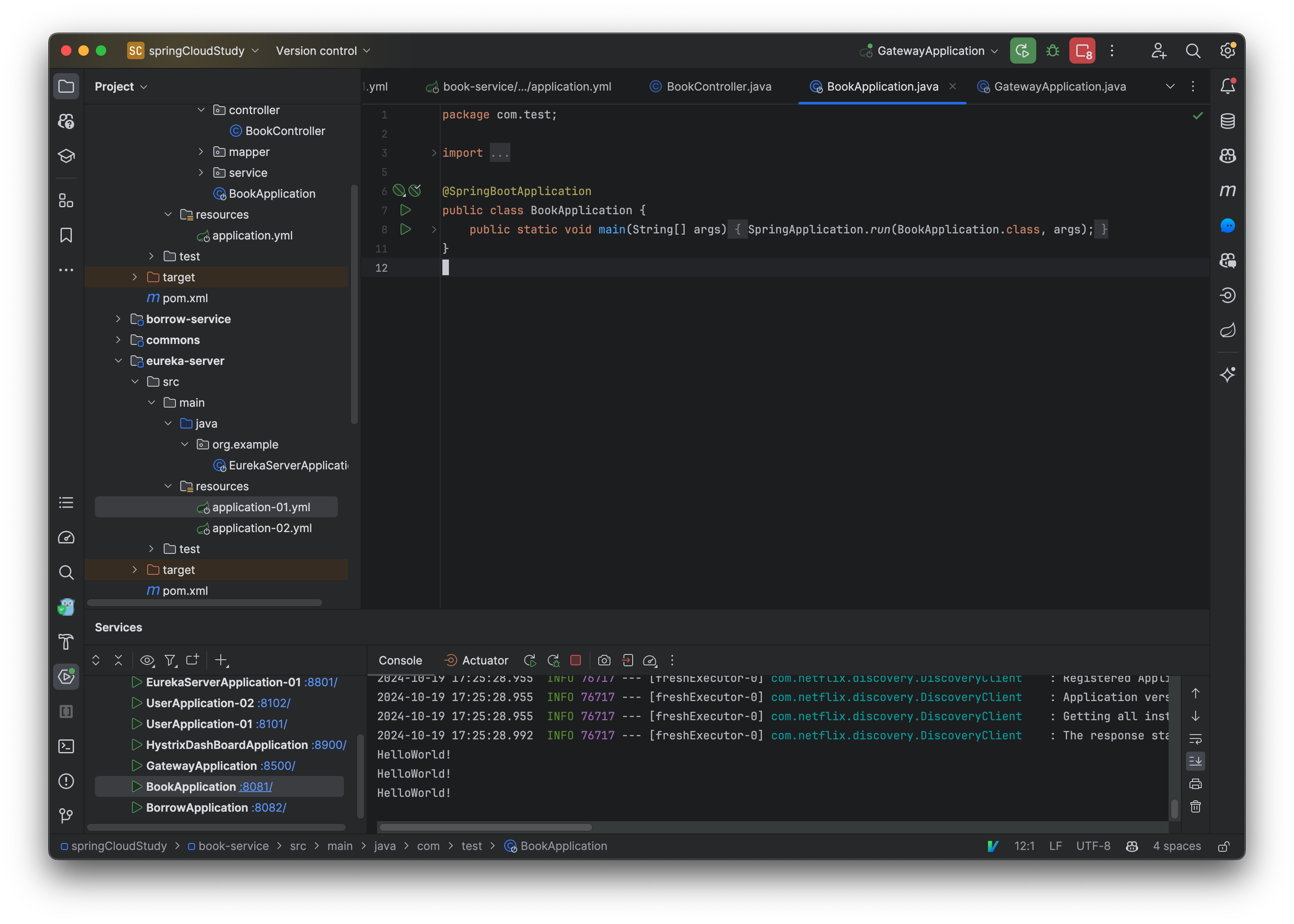Open EurekaServerApplication-01 :8801/ link

321,681
